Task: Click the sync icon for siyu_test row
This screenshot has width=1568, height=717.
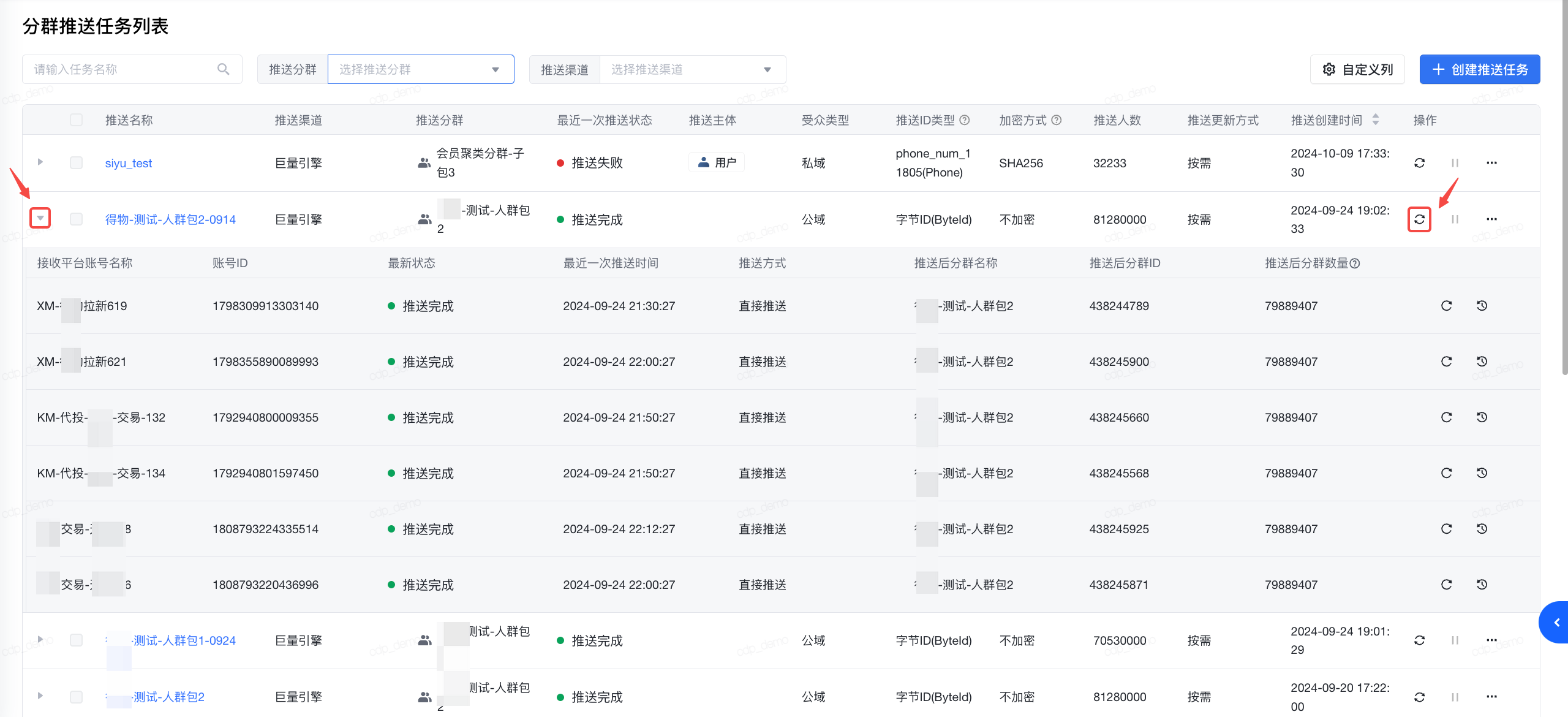Action: pos(1419,163)
